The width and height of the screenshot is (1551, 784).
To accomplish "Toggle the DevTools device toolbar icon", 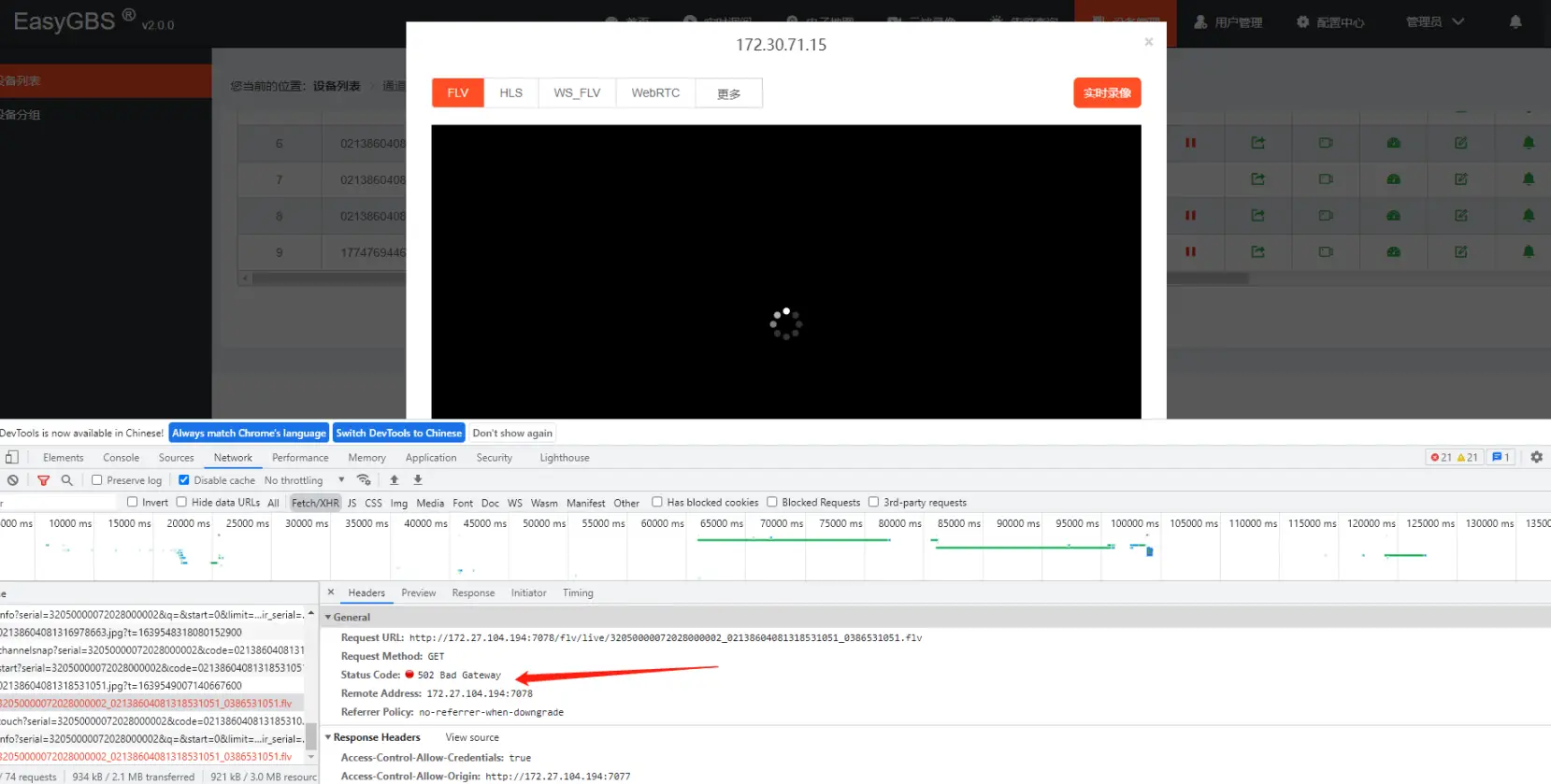I will click(12, 458).
